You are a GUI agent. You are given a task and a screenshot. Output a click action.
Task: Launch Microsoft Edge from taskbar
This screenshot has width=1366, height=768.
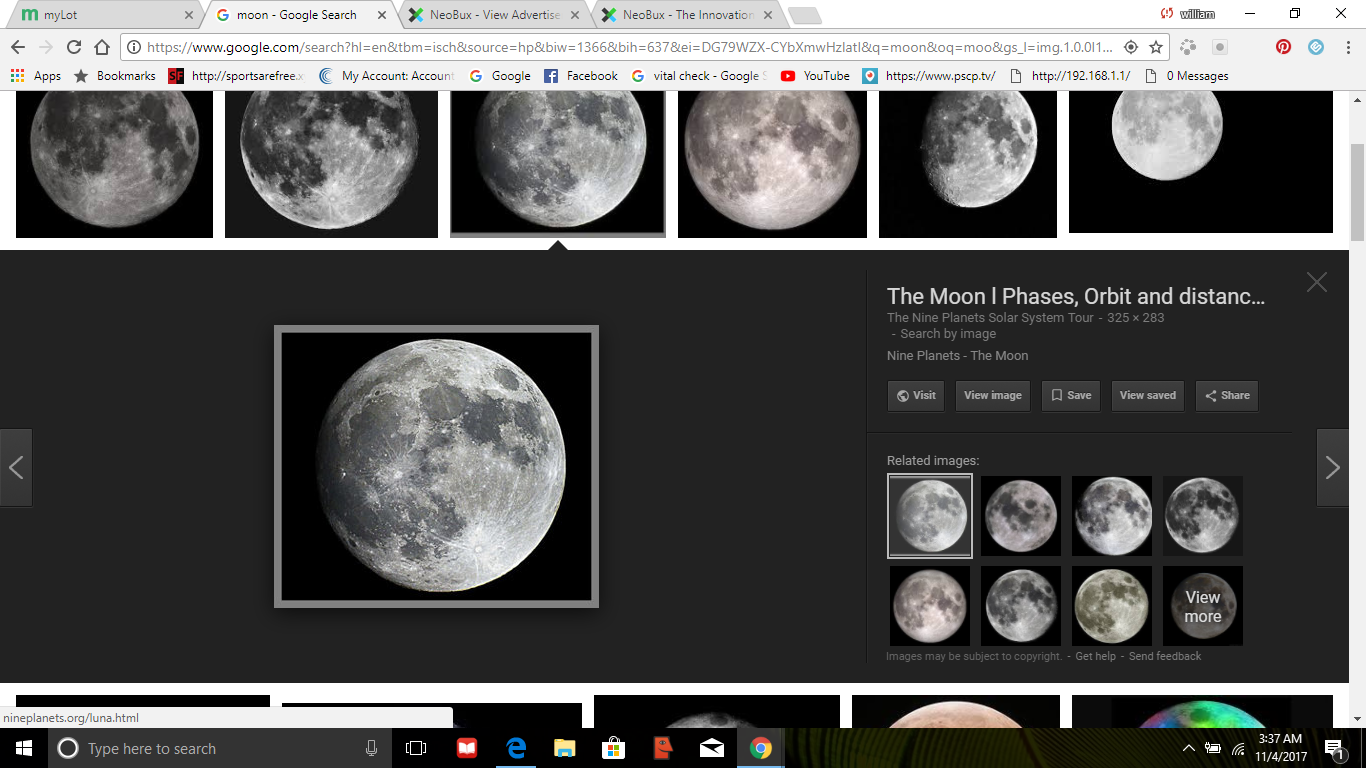click(516, 748)
